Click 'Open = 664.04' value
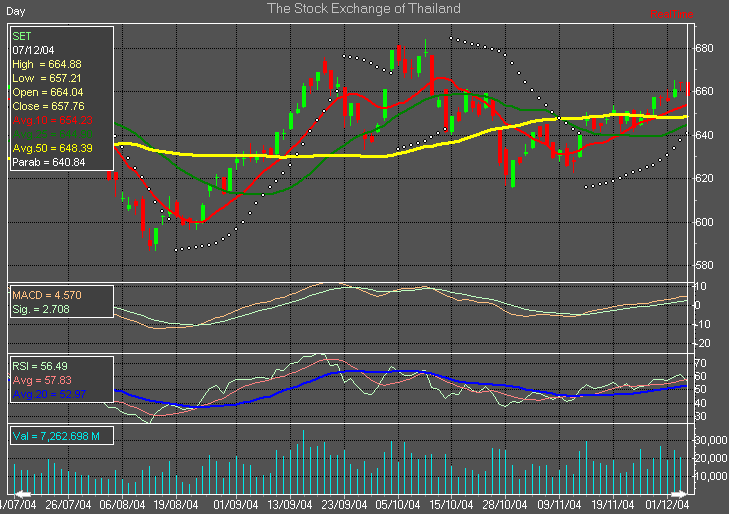Viewport: 729px width, 514px height. coord(48,92)
